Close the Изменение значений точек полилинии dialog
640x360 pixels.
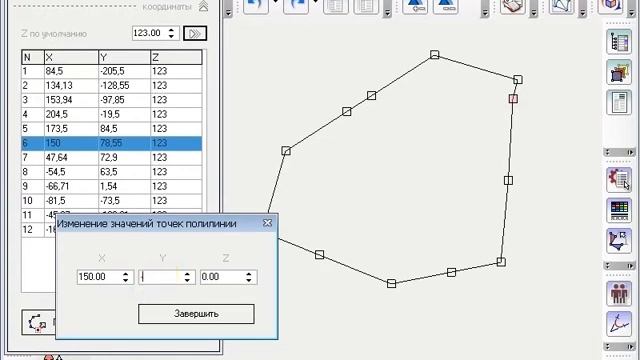click(x=267, y=223)
